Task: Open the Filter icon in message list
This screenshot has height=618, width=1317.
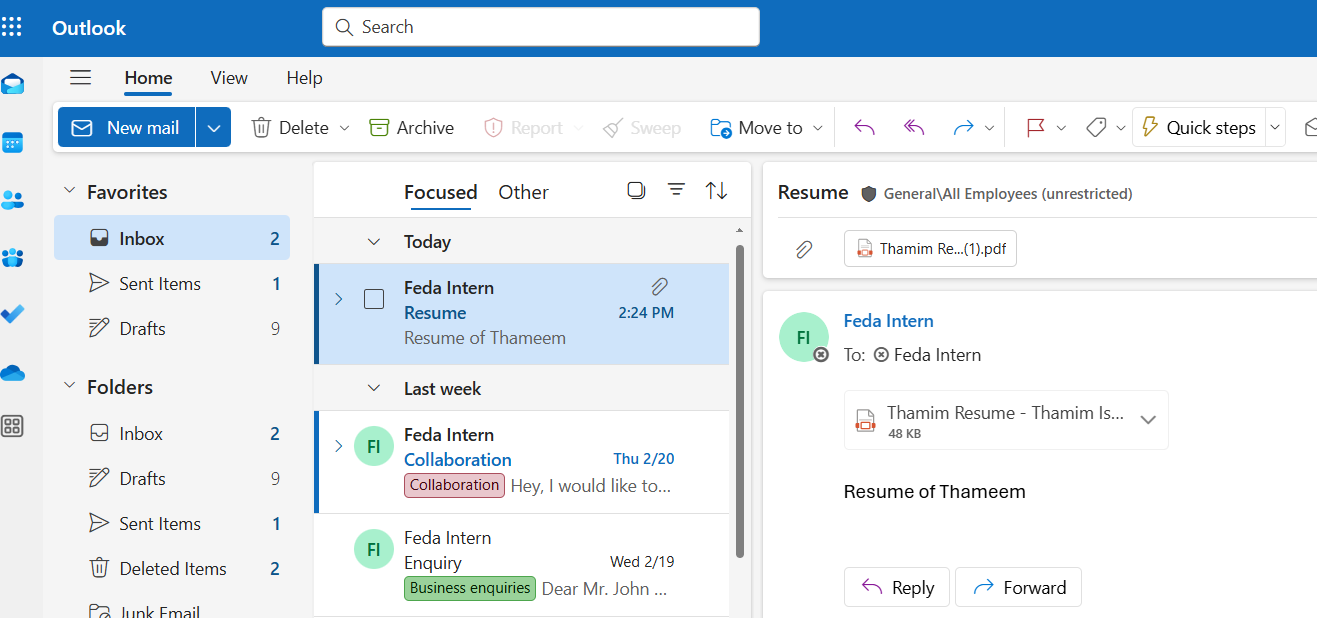Action: [676, 190]
